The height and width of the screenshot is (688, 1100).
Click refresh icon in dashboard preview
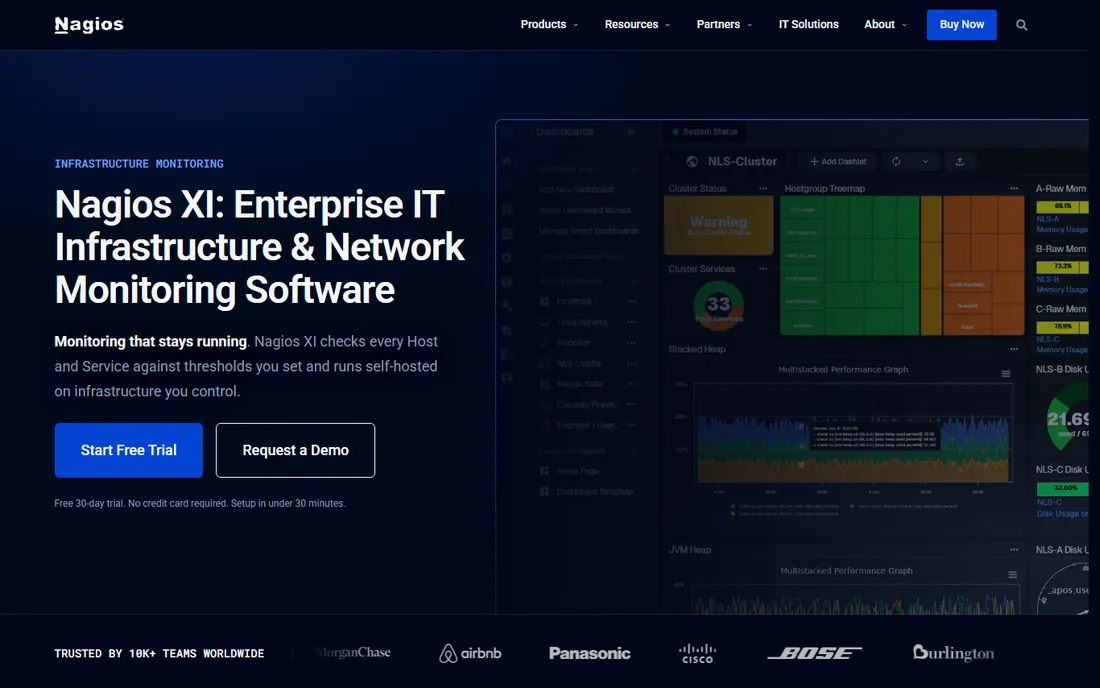coord(896,161)
